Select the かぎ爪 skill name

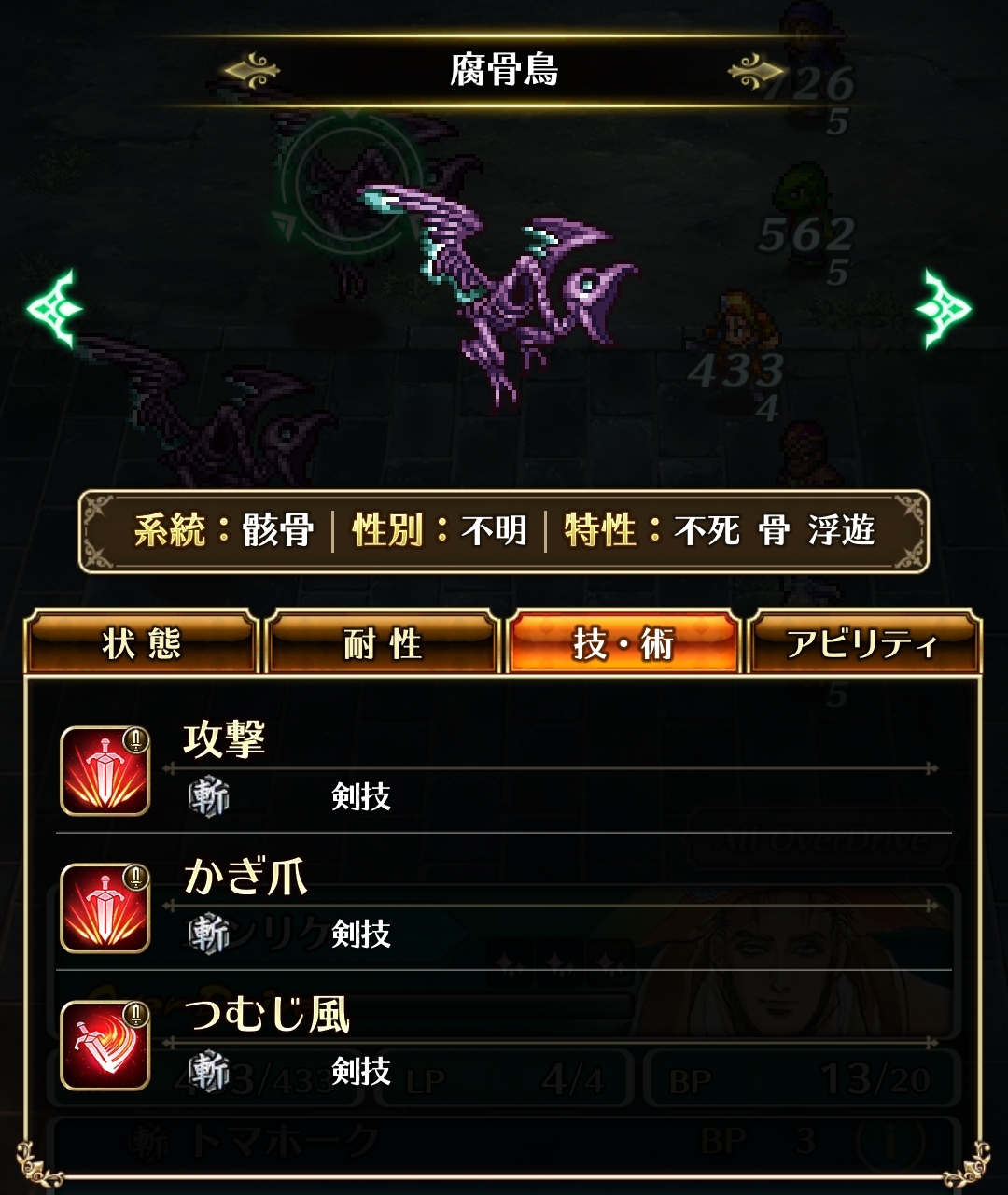[x=245, y=878]
